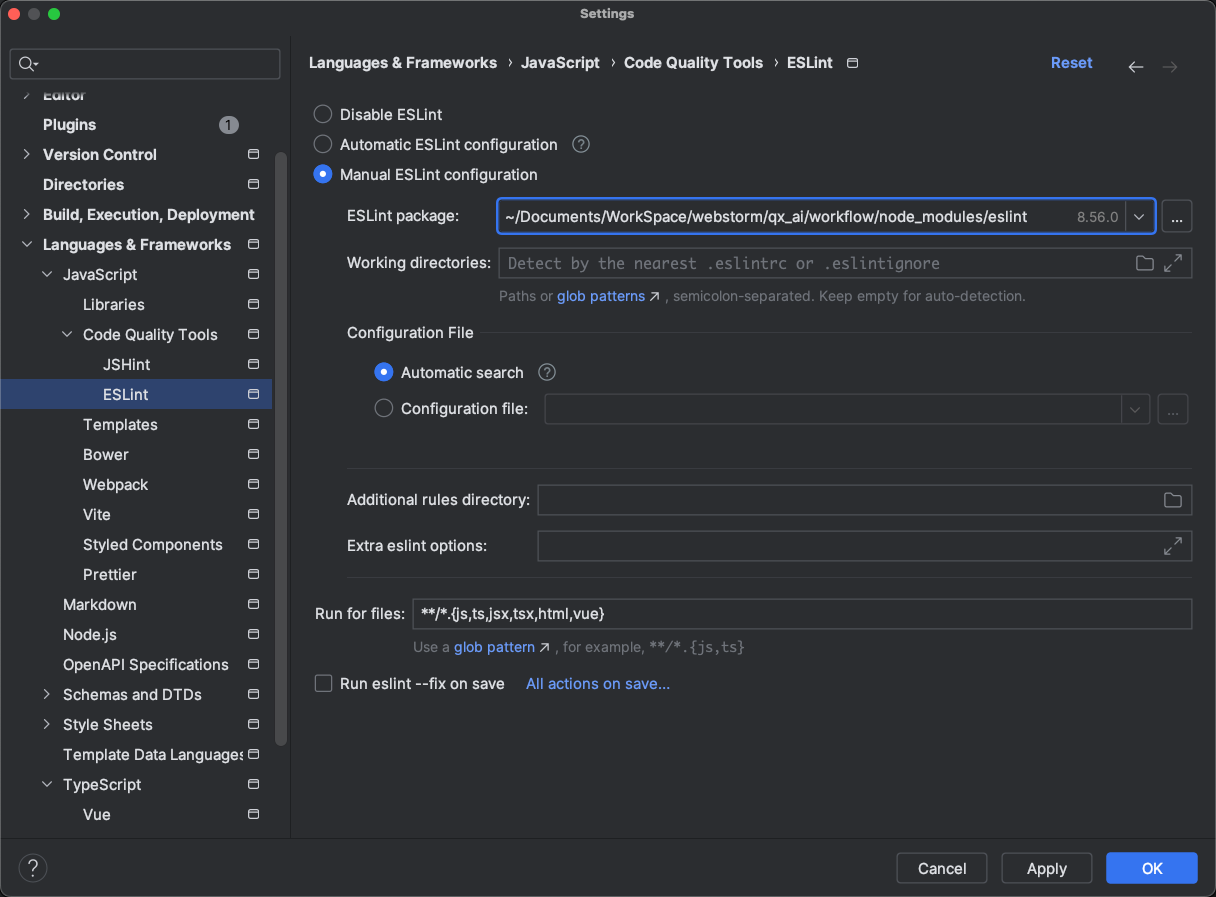Click the help question mark button
The height and width of the screenshot is (897, 1216).
click(33, 867)
